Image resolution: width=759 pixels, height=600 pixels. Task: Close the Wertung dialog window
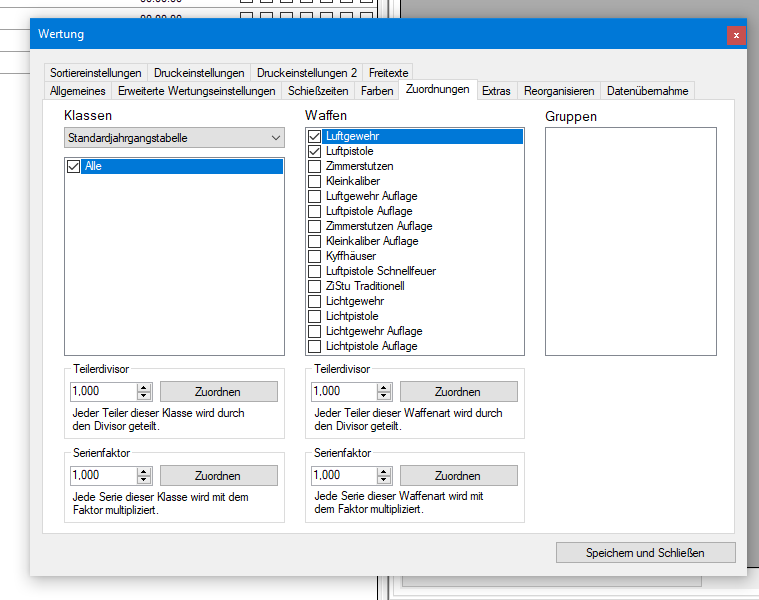736,35
